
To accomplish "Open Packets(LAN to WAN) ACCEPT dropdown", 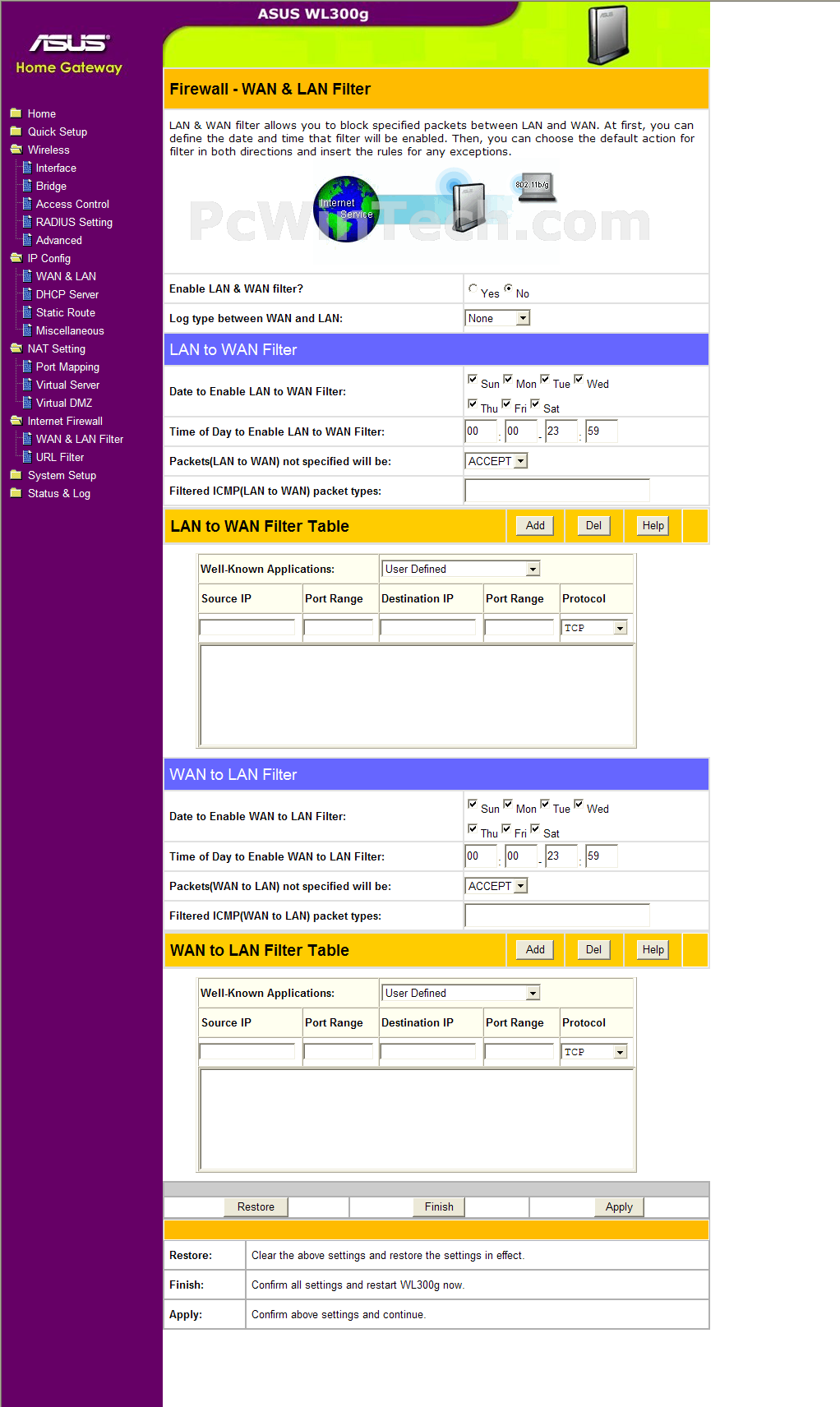I will click(x=496, y=461).
